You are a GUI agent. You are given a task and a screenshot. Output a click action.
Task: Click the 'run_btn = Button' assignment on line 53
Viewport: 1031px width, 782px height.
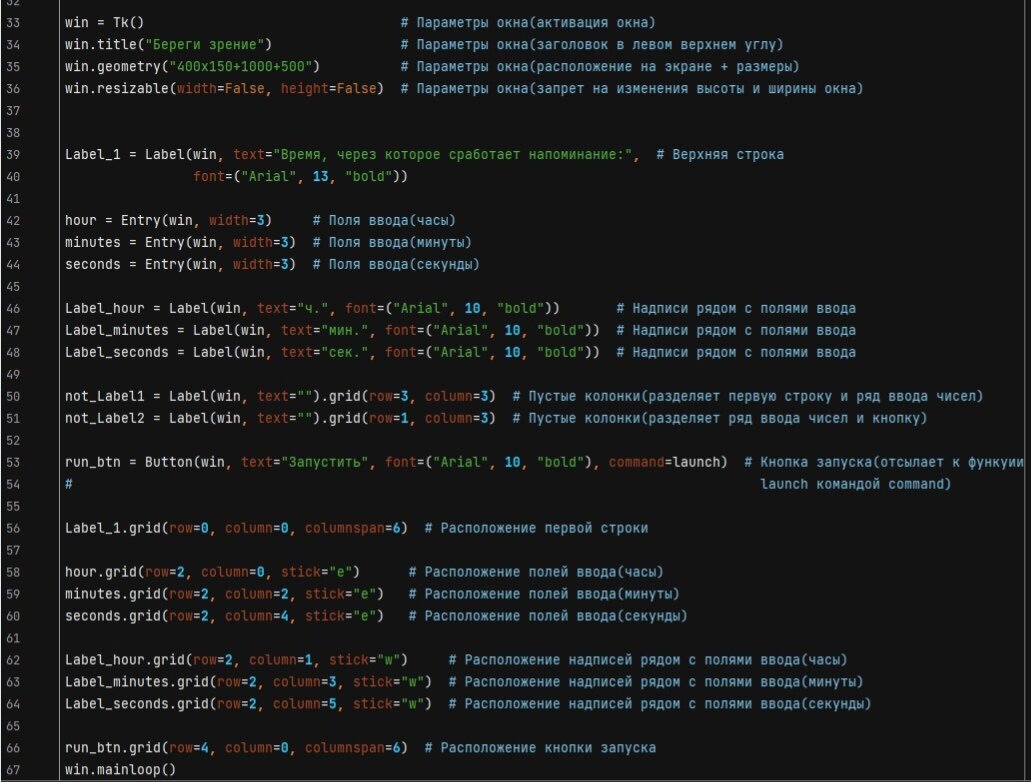(128, 462)
